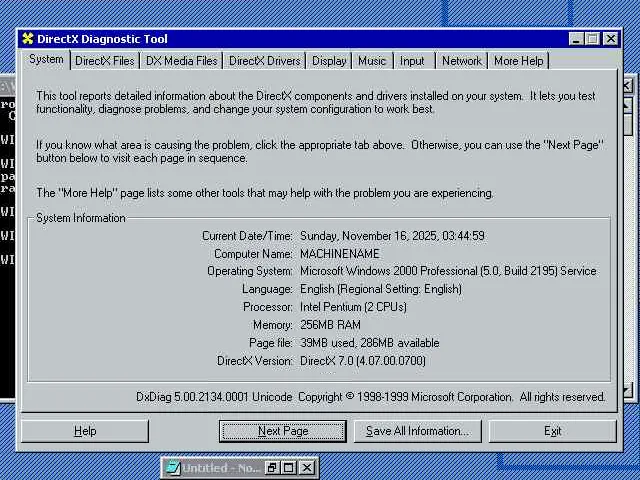The image size is (640, 480).
Task: Restore the minimized Untitled Notepad window
Action: 271,468
